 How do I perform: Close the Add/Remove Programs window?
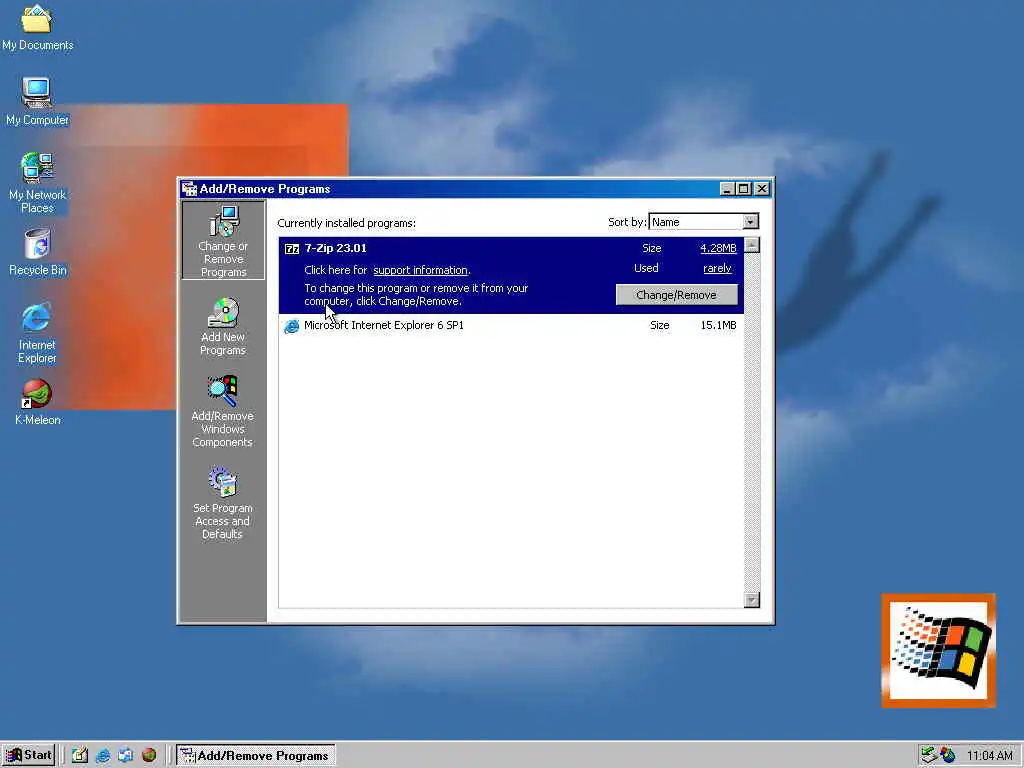(x=762, y=189)
